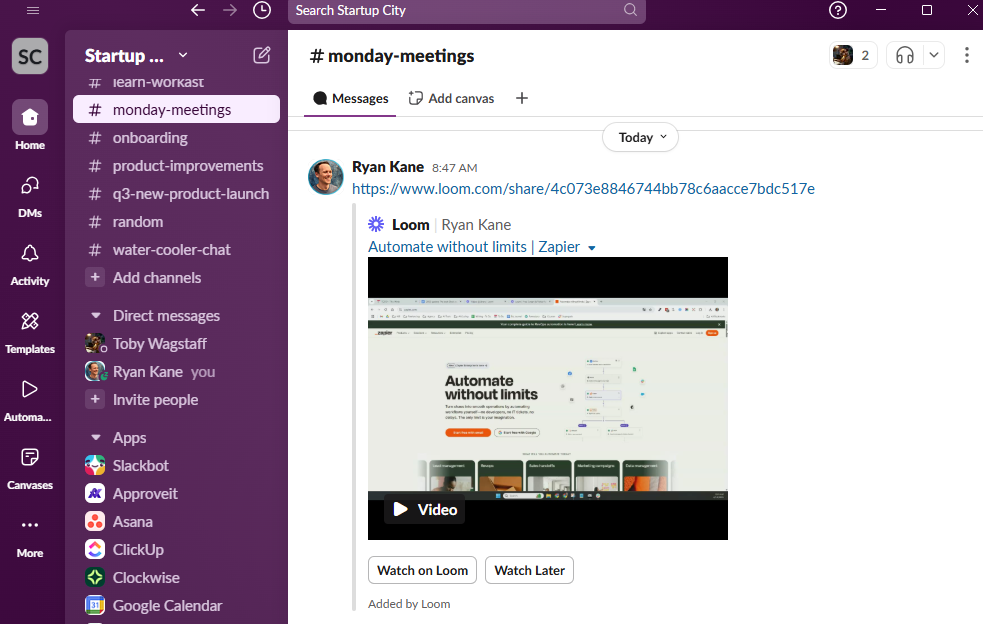Collapse the Loom preview with caret
Screen dimensions: 983x624
[592, 248]
